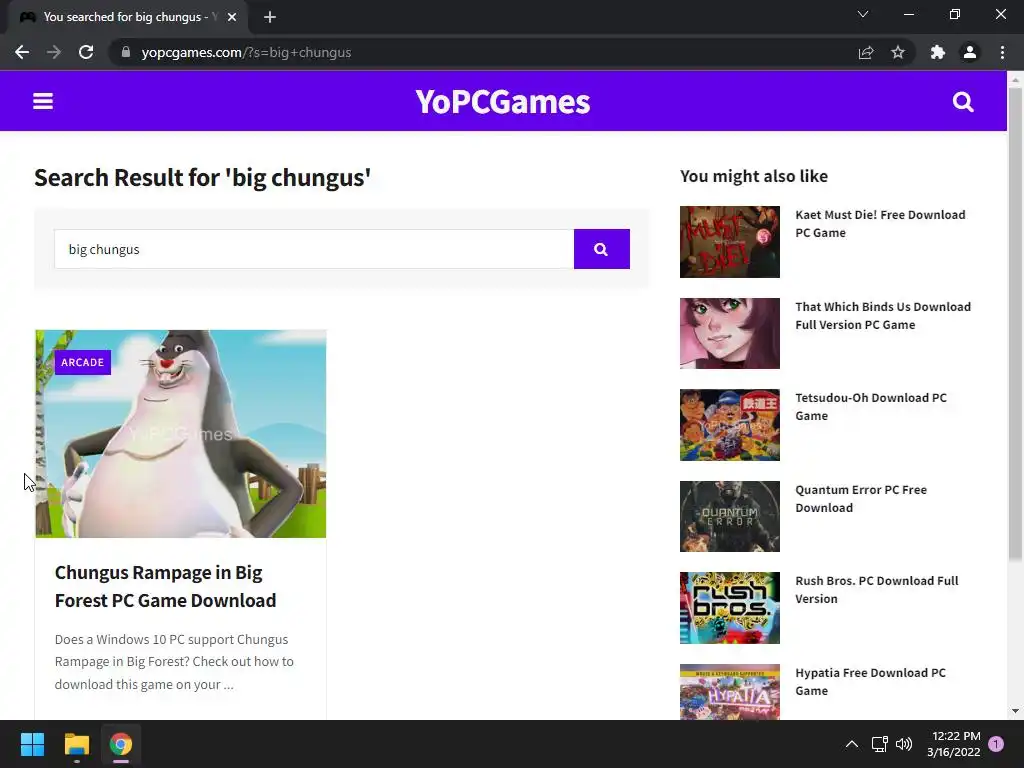The width and height of the screenshot is (1024, 768).
Task: Open Chrome three-dot menu
Action: click(1002, 52)
